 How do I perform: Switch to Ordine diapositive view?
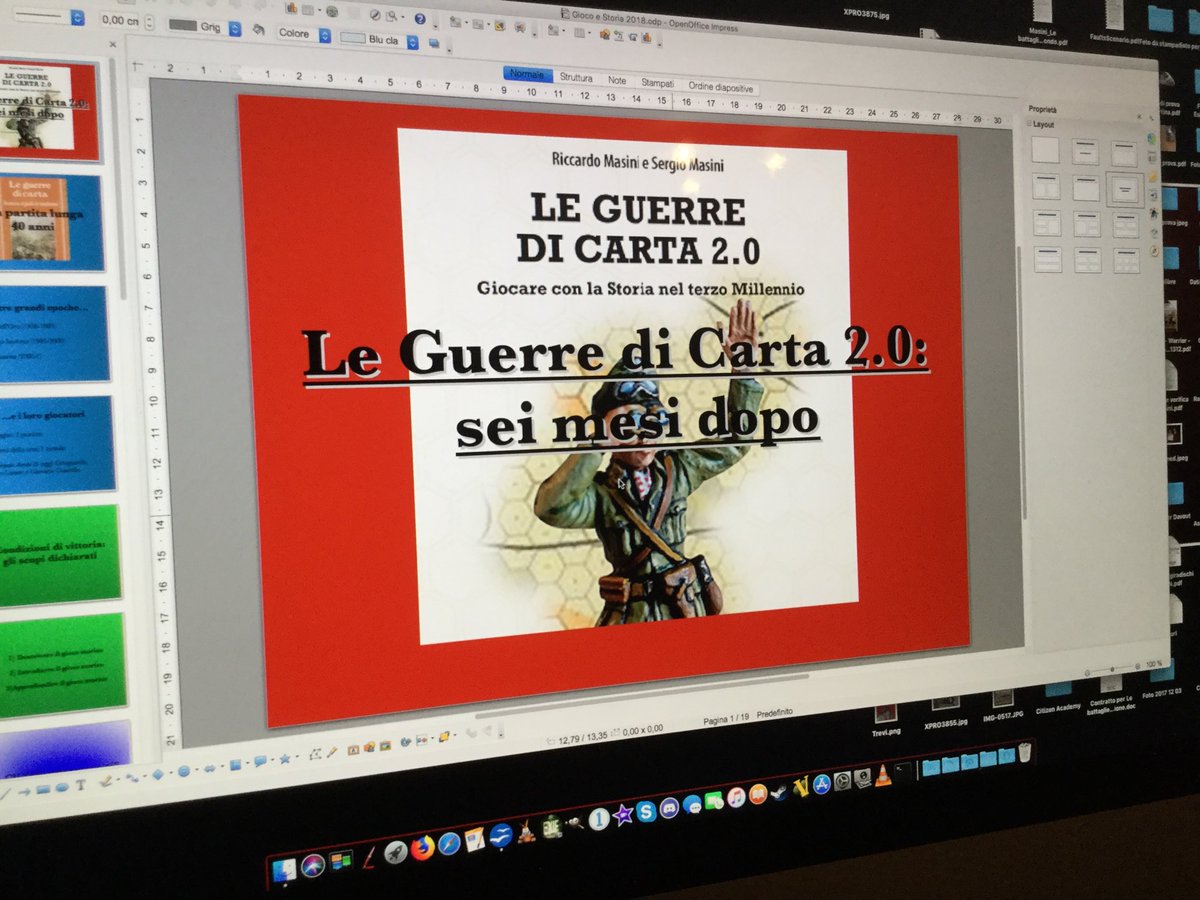(x=722, y=86)
